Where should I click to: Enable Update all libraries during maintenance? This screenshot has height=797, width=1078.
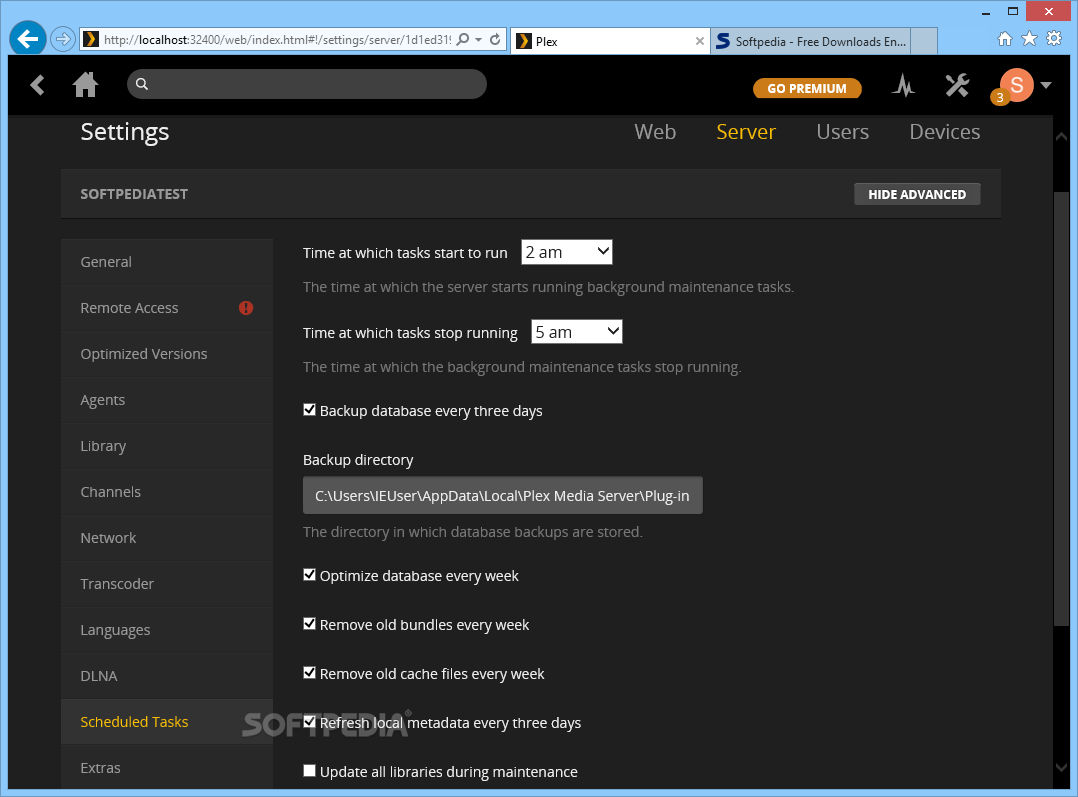tap(309, 771)
